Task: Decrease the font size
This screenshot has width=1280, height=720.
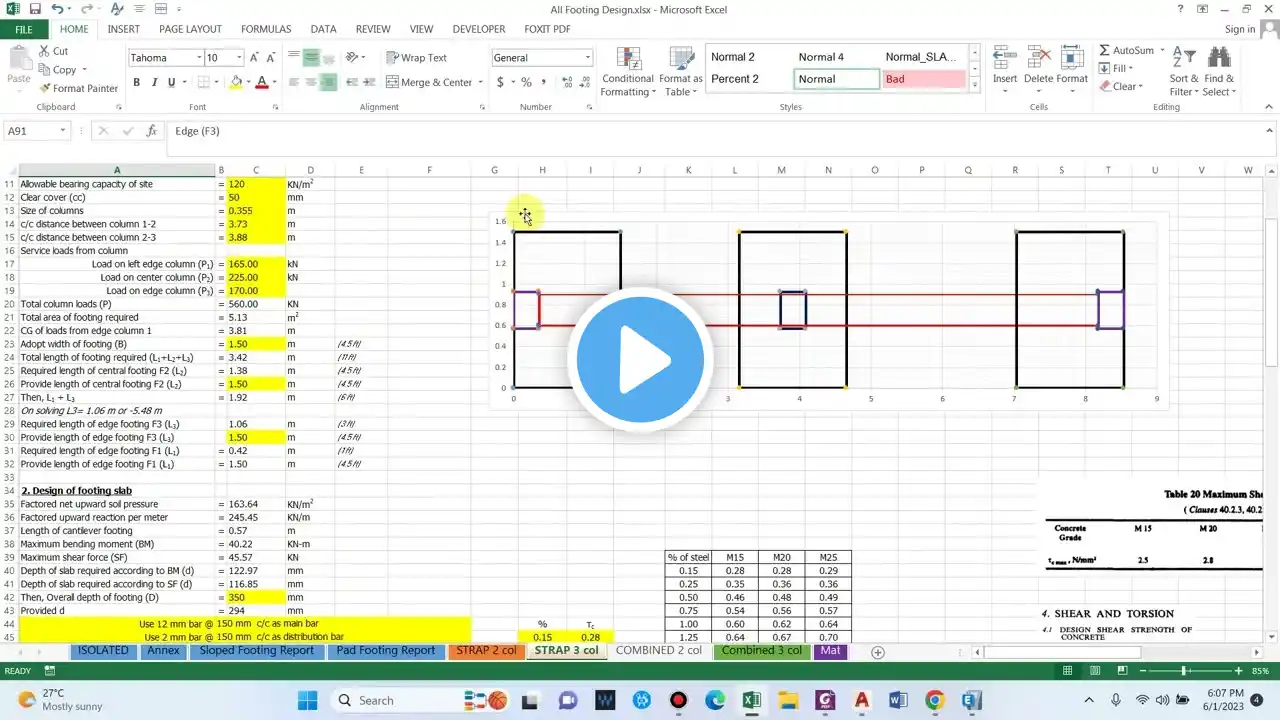Action: [x=272, y=58]
